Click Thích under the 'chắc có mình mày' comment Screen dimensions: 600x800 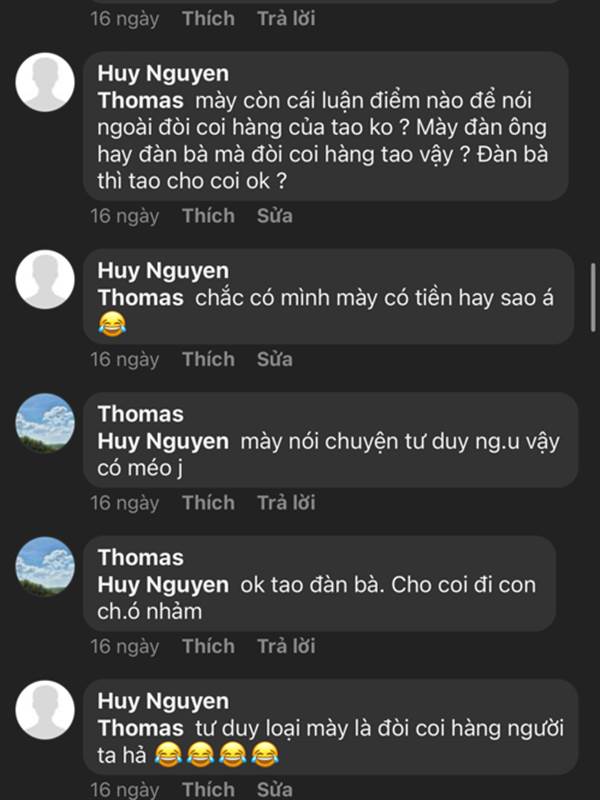(208, 359)
